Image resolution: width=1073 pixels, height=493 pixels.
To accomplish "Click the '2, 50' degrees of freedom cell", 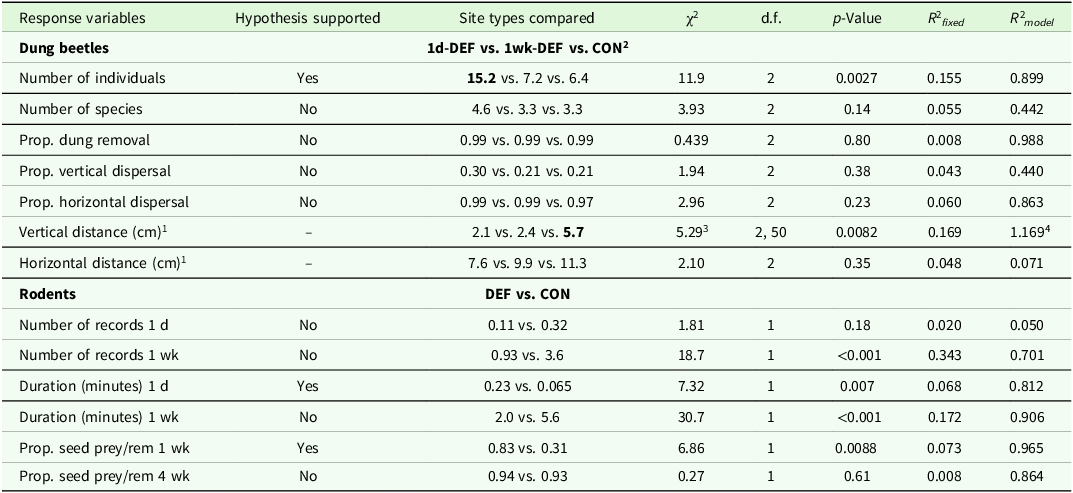I will [x=770, y=233].
